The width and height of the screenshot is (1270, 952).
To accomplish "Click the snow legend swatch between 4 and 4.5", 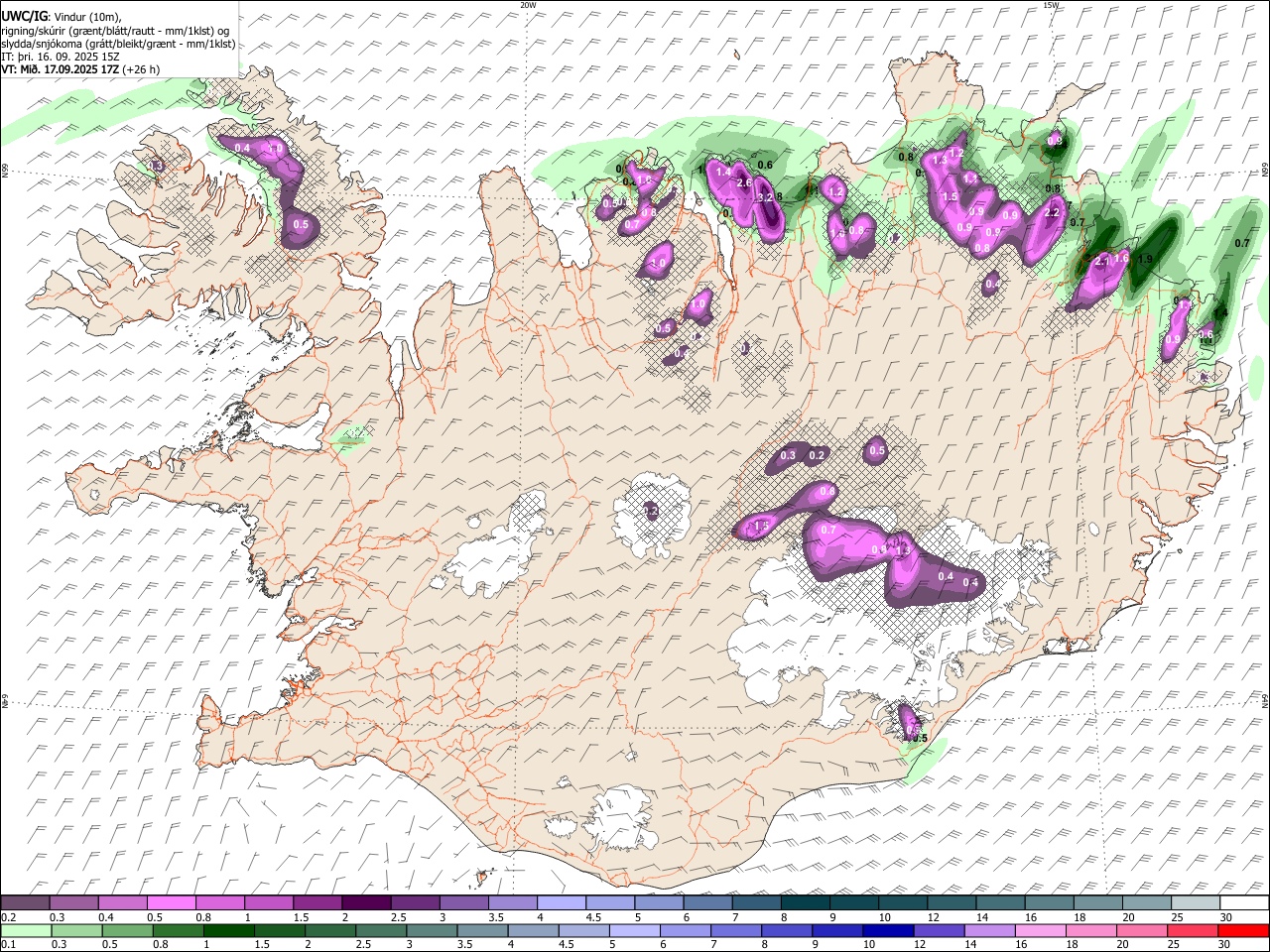I will point(562,903).
